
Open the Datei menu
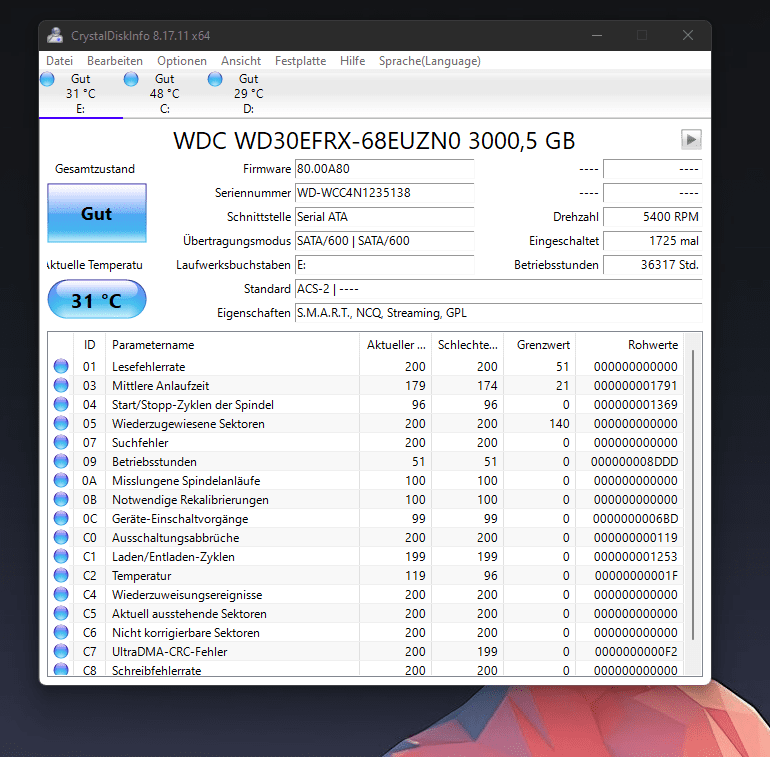(59, 61)
